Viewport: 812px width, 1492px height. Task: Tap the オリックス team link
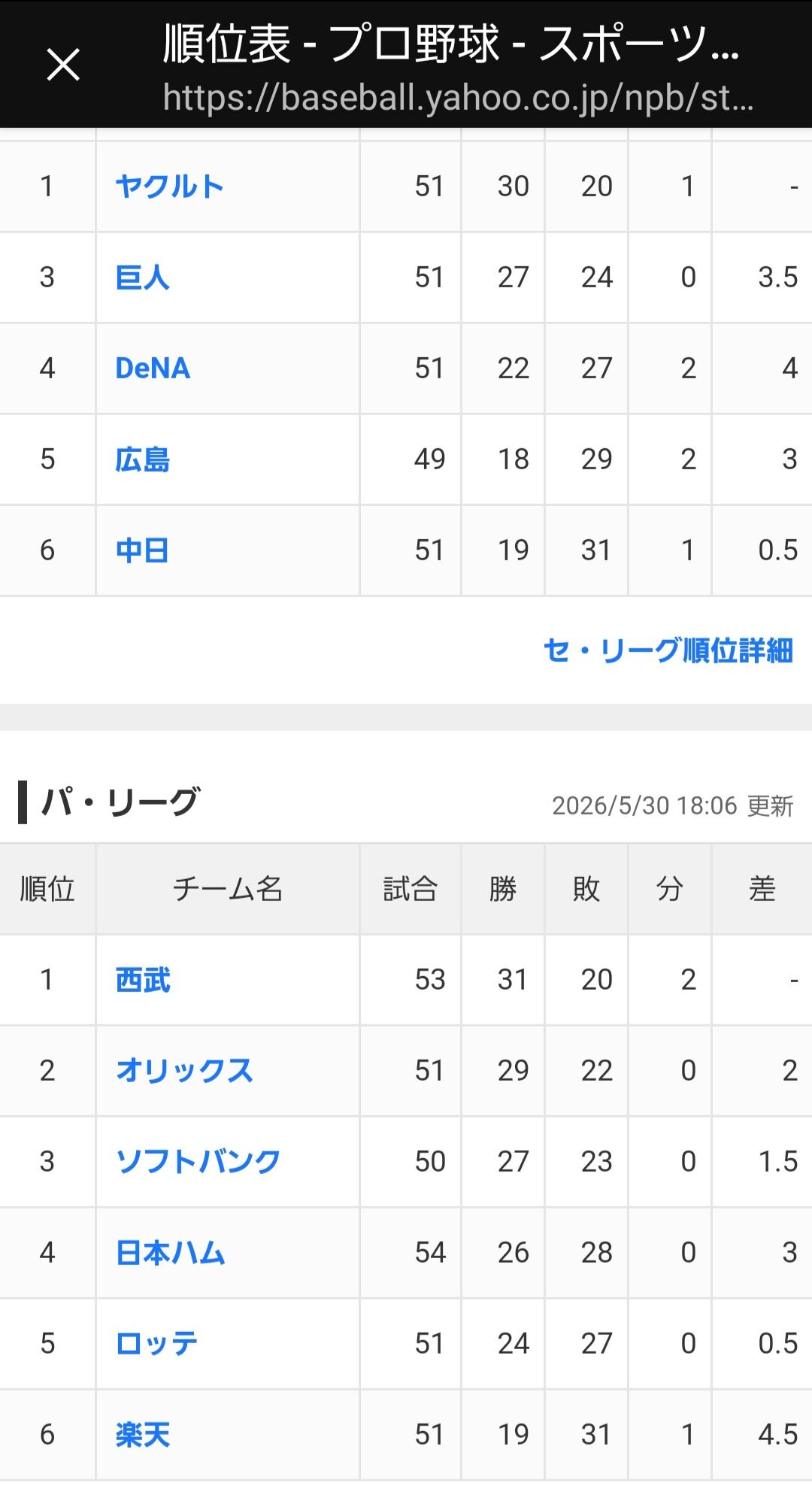(184, 1071)
